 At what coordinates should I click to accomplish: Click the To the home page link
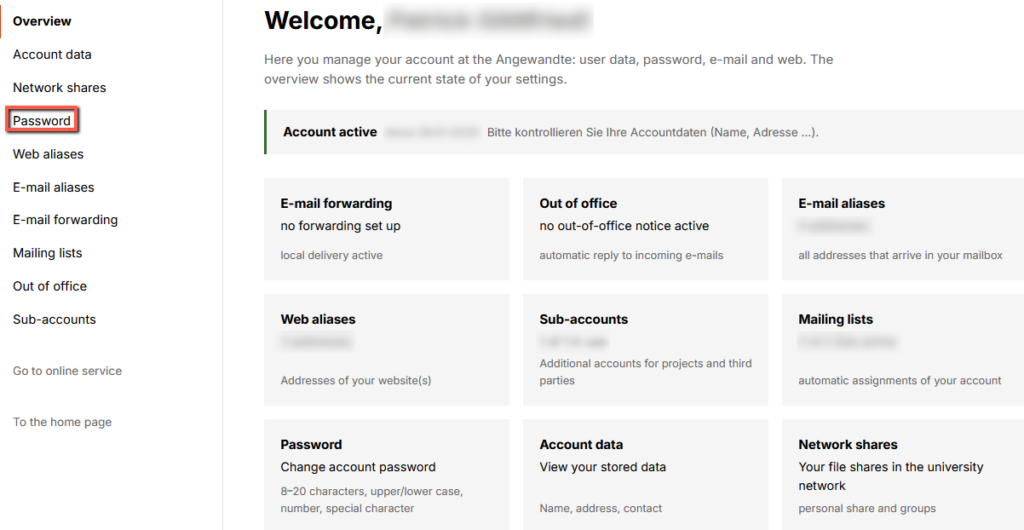coord(62,422)
